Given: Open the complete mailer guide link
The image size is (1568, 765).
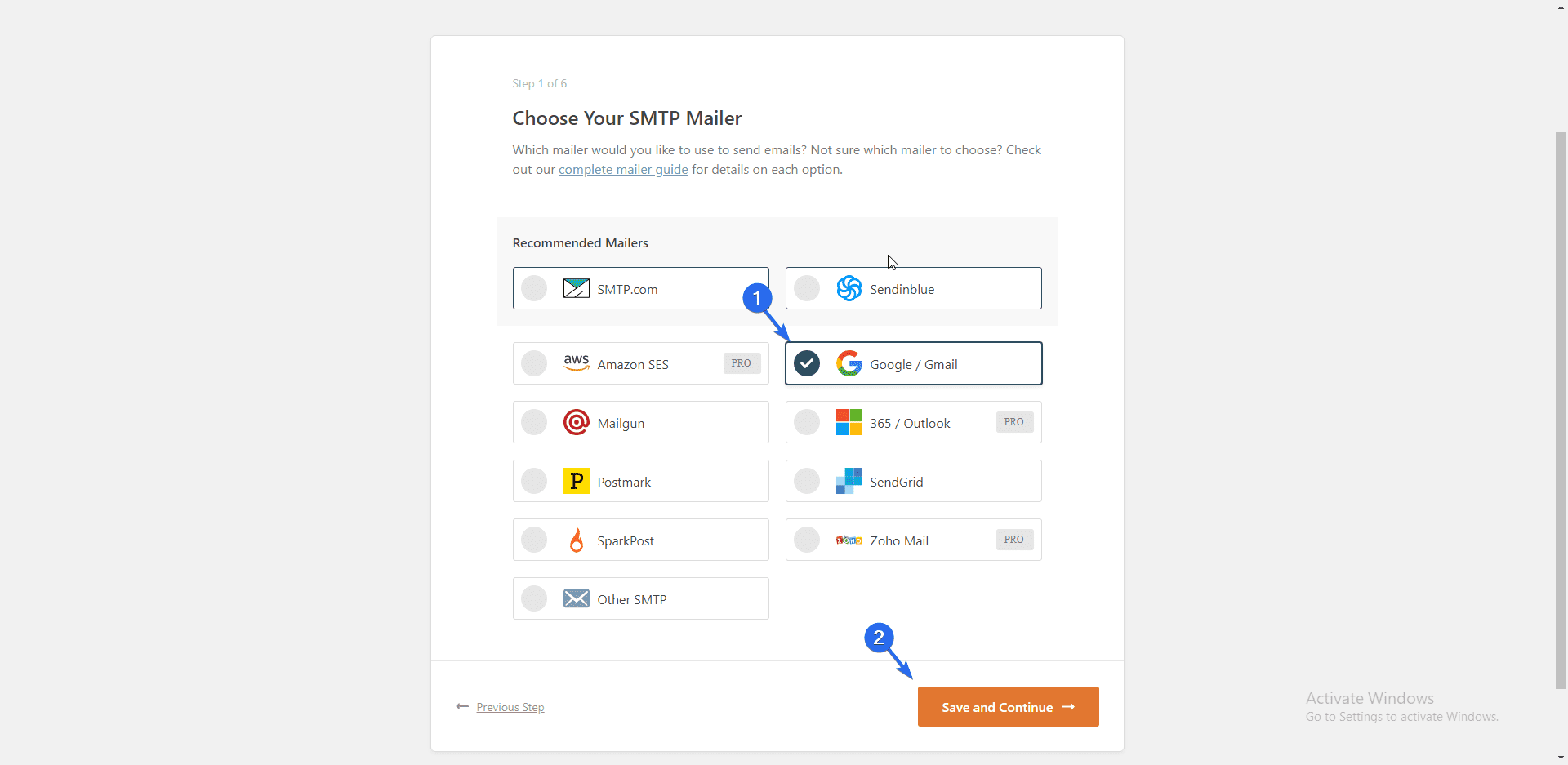Looking at the screenshot, I should [x=623, y=169].
